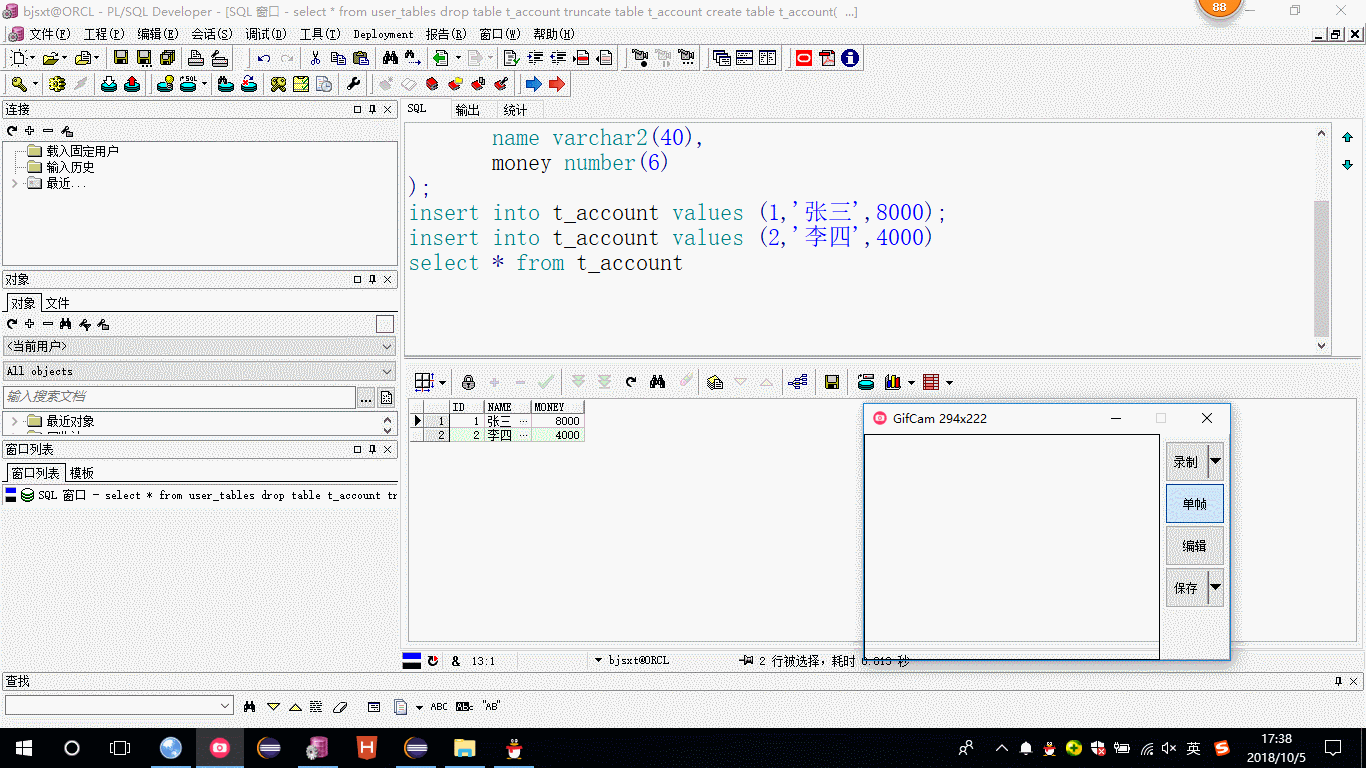Click the Windows Start button

[24, 748]
